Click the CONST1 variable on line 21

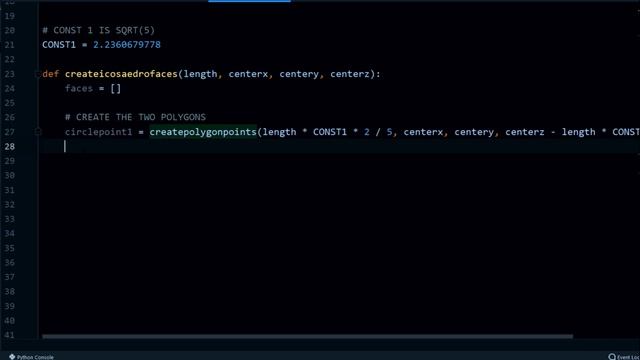[59, 45]
